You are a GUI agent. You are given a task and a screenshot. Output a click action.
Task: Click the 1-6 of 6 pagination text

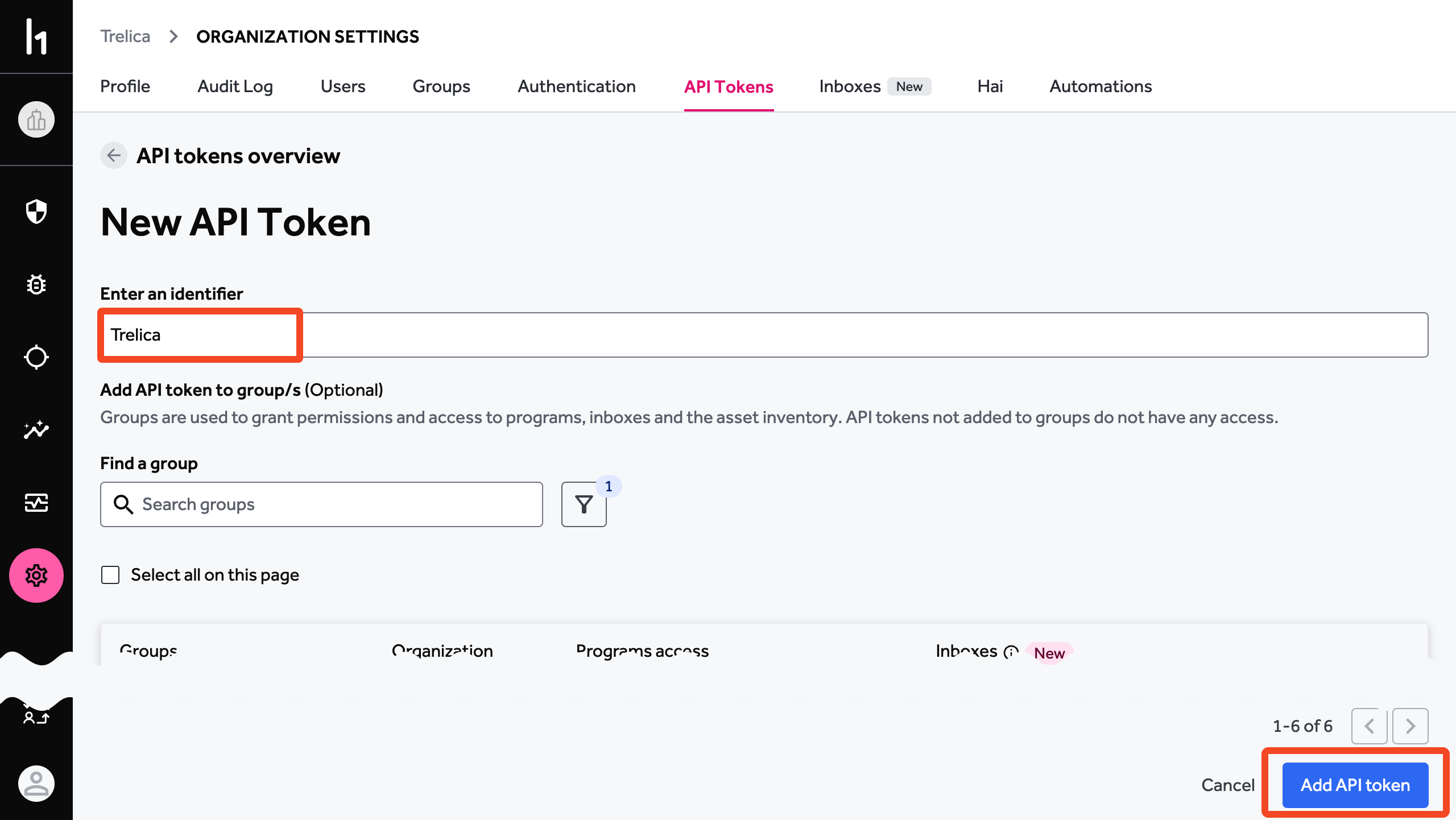(1302, 726)
